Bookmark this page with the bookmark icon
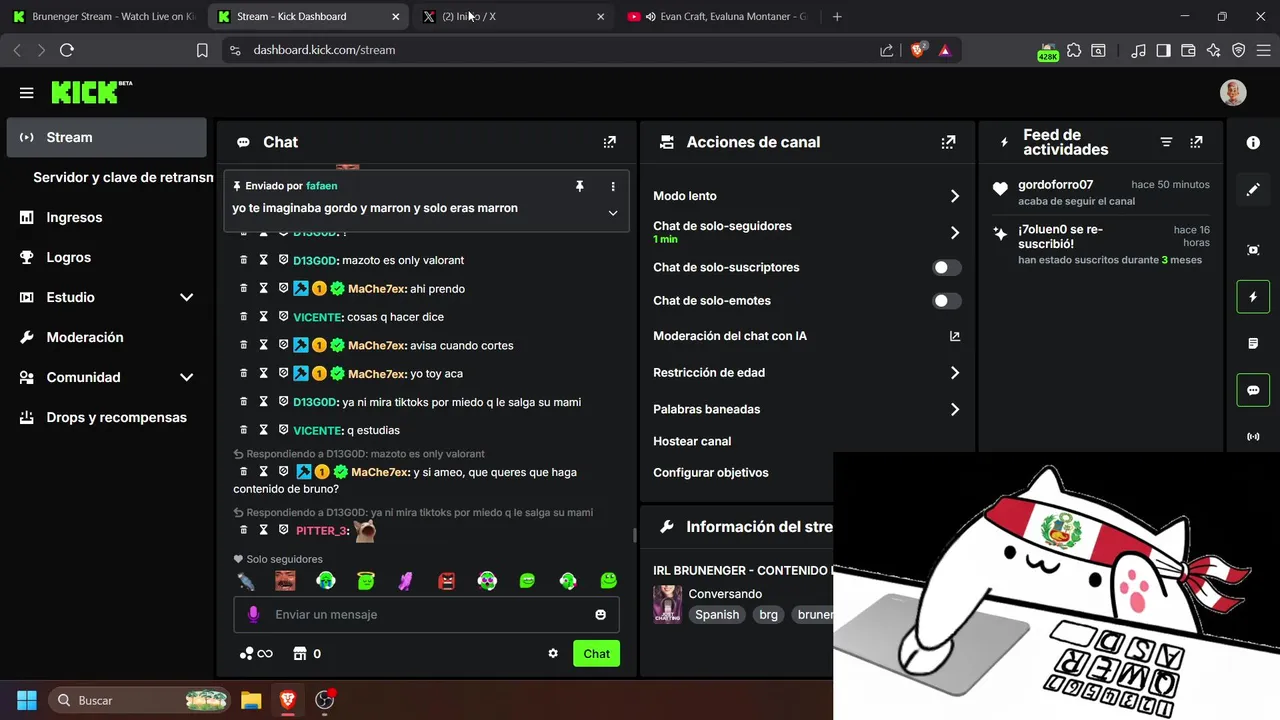 click(202, 50)
